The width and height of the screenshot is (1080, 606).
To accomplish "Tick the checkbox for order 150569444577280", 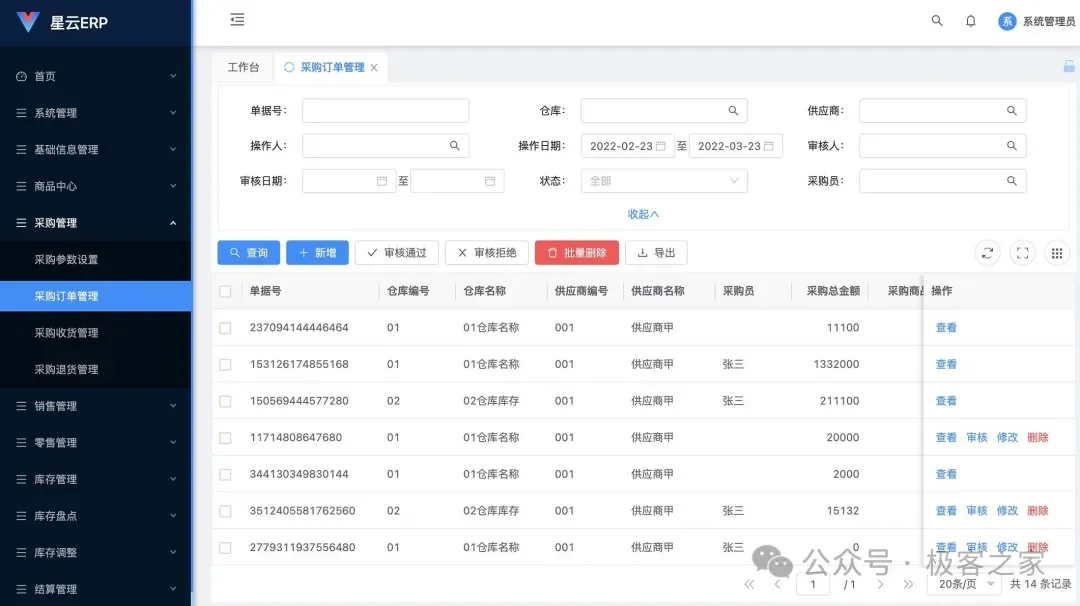I will coord(225,400).
